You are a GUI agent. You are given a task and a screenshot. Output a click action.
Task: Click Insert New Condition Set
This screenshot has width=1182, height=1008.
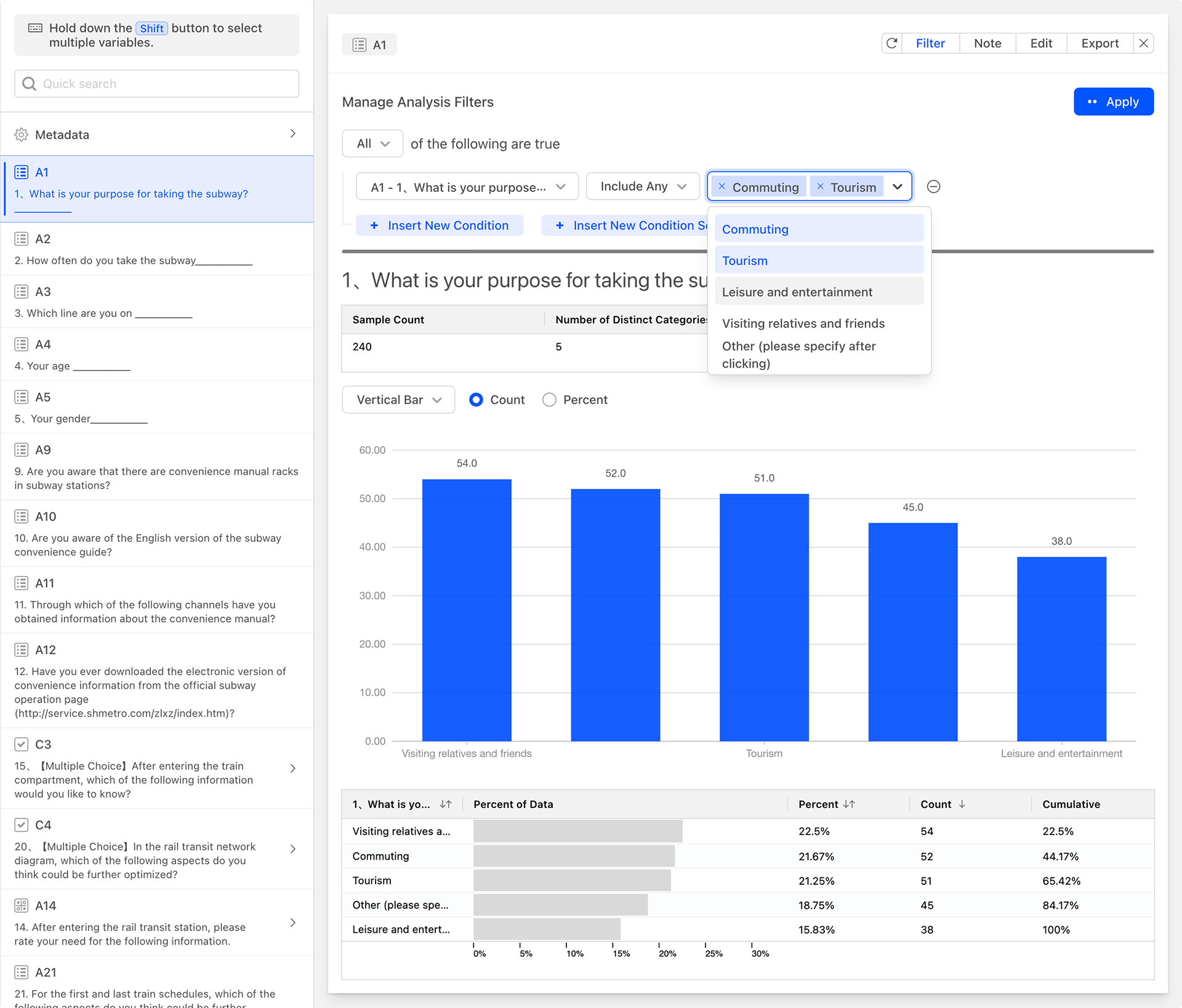[625, 225]
